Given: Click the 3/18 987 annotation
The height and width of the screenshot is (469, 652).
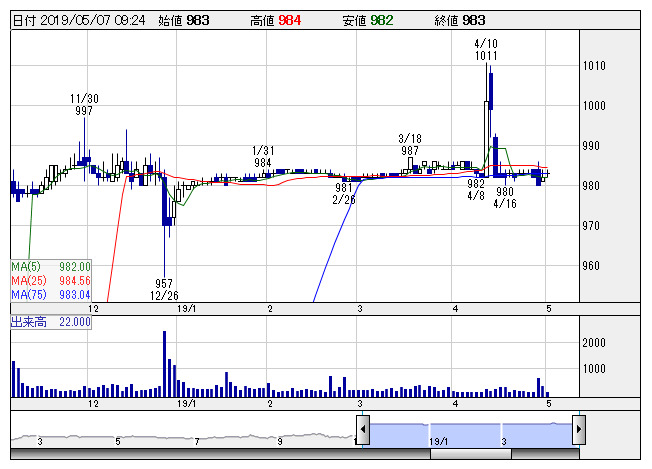Looking at the screenshot, I should (410, 144).
